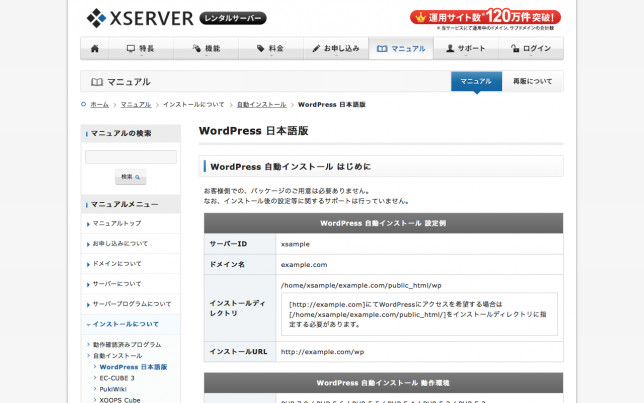Follow the 自動インストール breadcrumb link
644x403 pixels.
[x=262, y=105]
